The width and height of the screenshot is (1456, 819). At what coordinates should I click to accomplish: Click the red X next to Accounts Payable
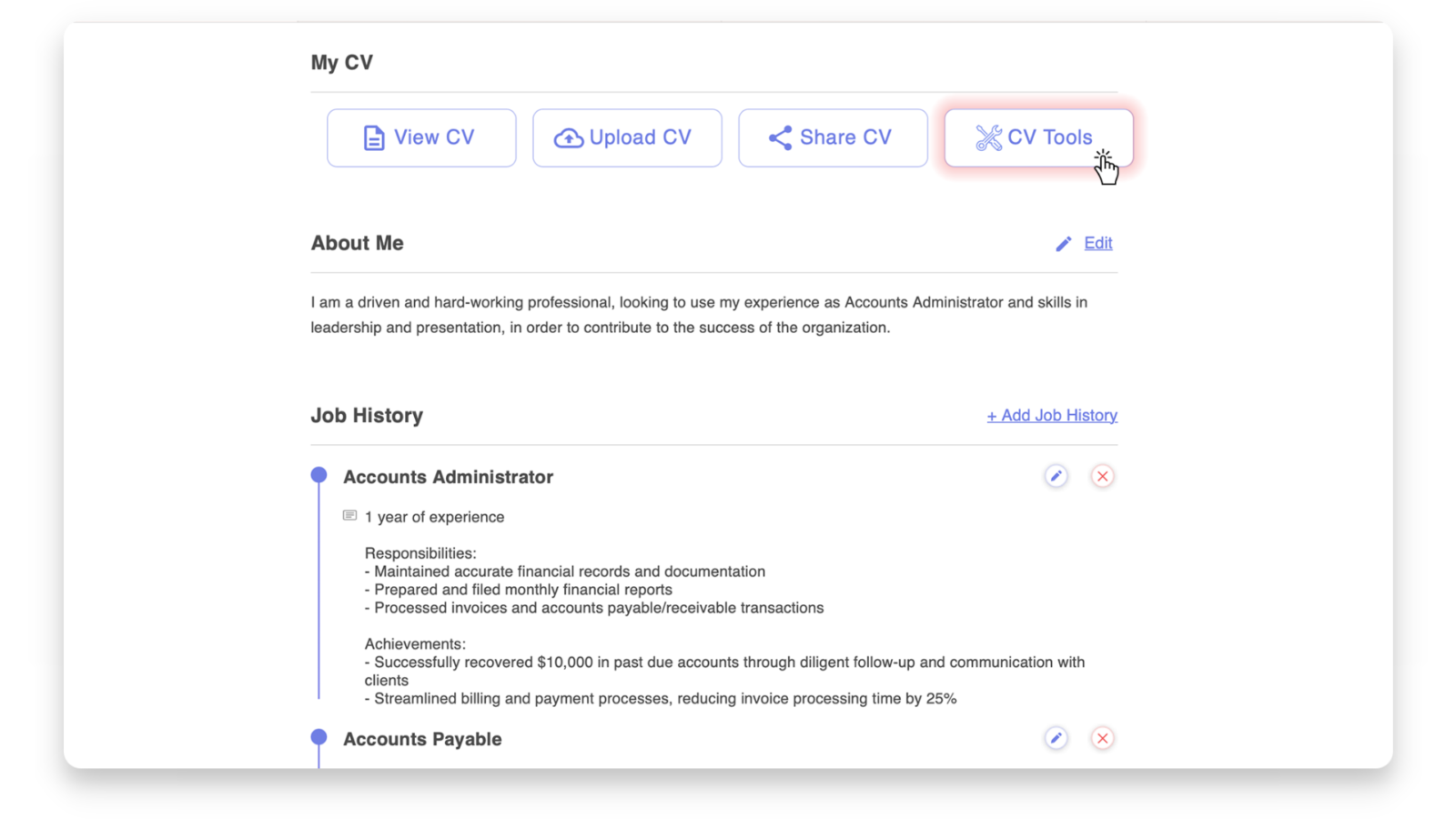pos(1102,738)
